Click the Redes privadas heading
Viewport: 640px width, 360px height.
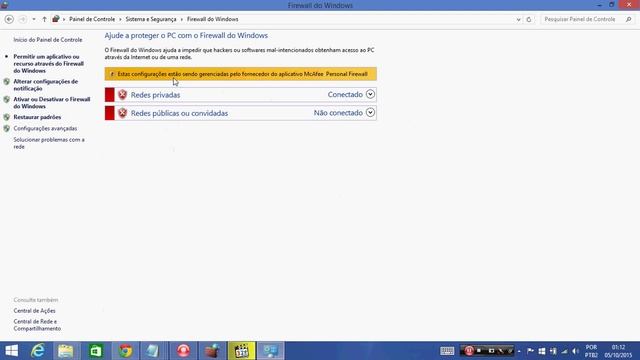tap(156, 95)
